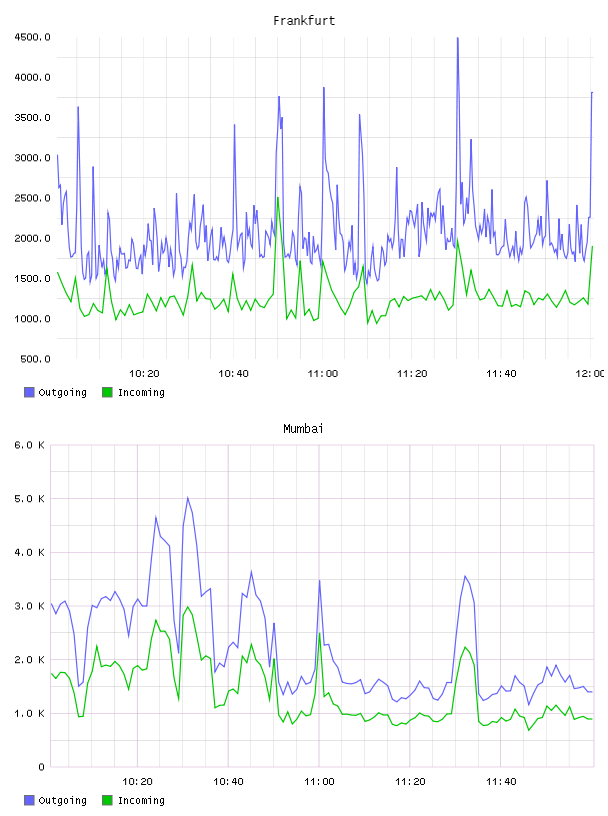Screen dimensions: 608x816
Task: Click the 11:00 time label in Mumbai
Action: tap(319, 782)
